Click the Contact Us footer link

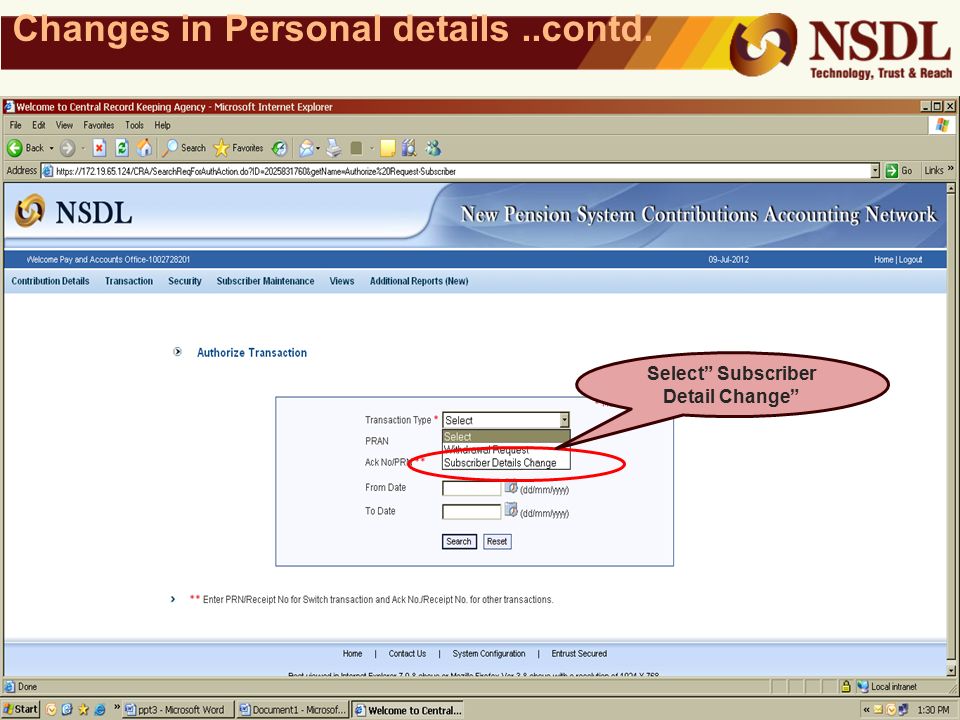tap(407, 653)
